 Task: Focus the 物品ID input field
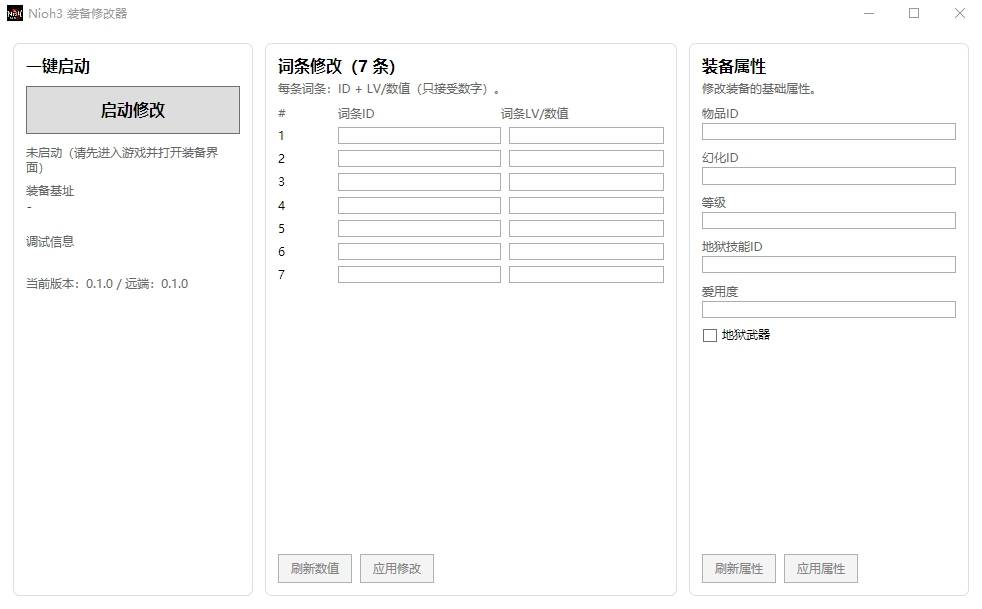pos(828,132)
